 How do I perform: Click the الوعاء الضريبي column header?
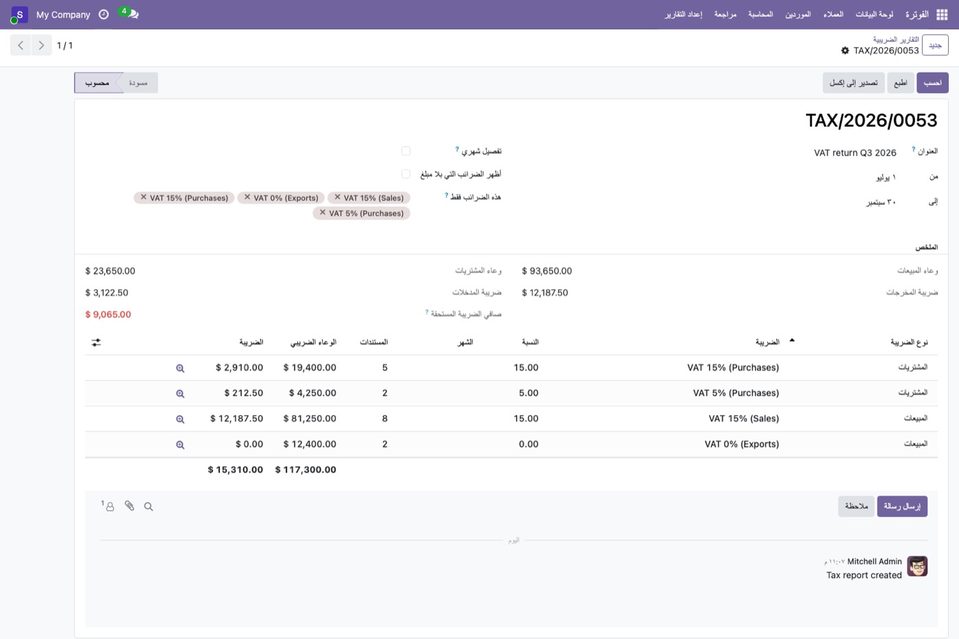[x=313, y=342]
